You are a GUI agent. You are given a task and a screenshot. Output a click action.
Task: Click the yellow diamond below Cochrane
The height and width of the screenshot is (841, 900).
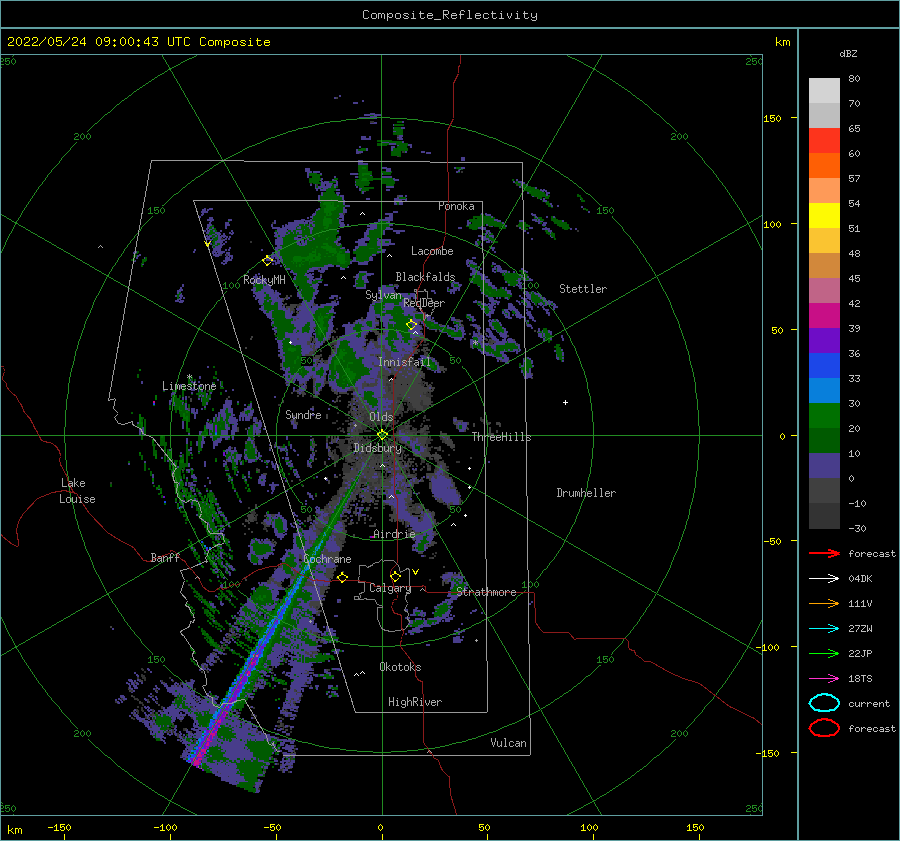click(x=343, y=577)
